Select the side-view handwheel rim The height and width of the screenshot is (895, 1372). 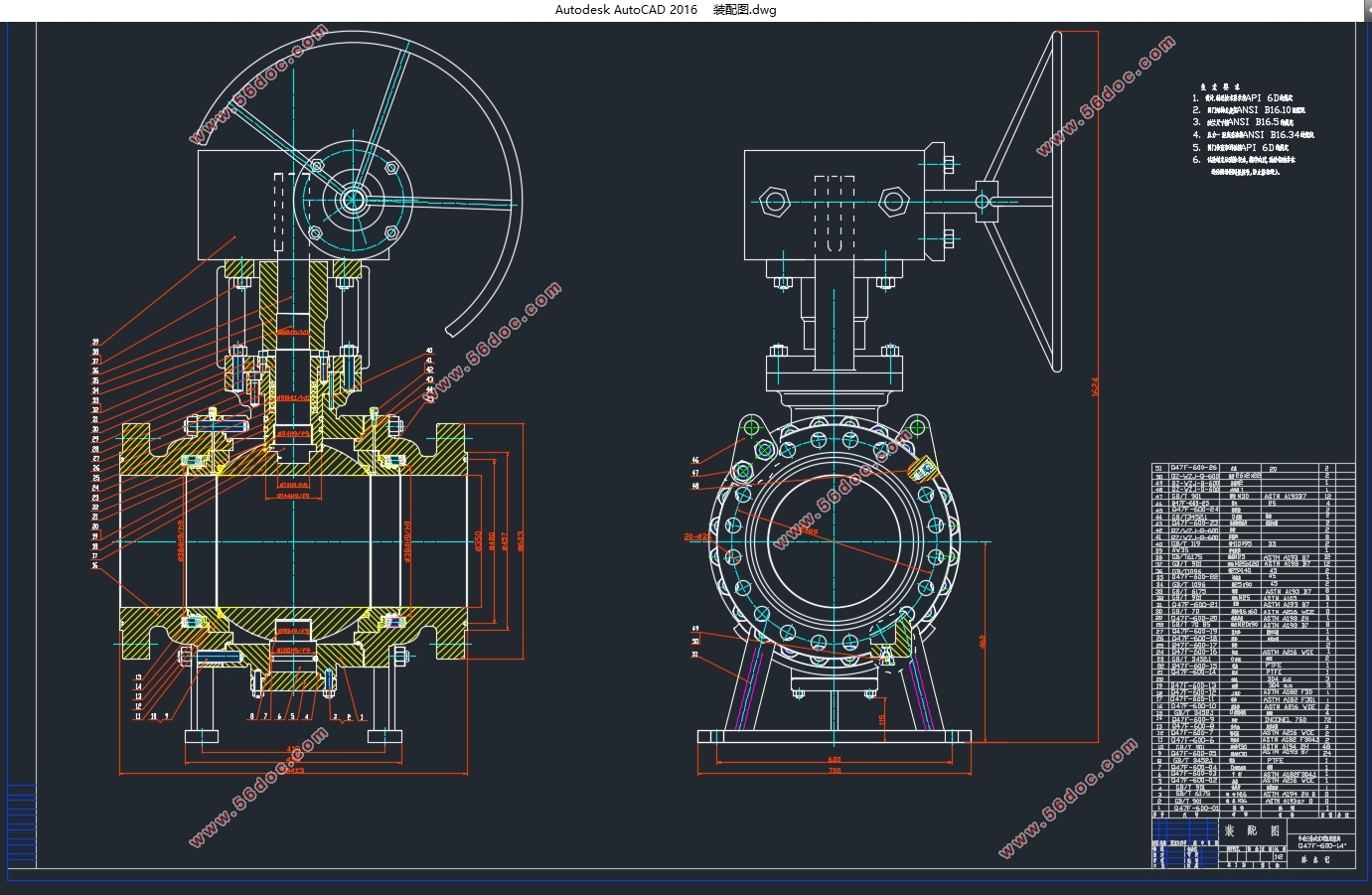click(x=1056, y=201)
